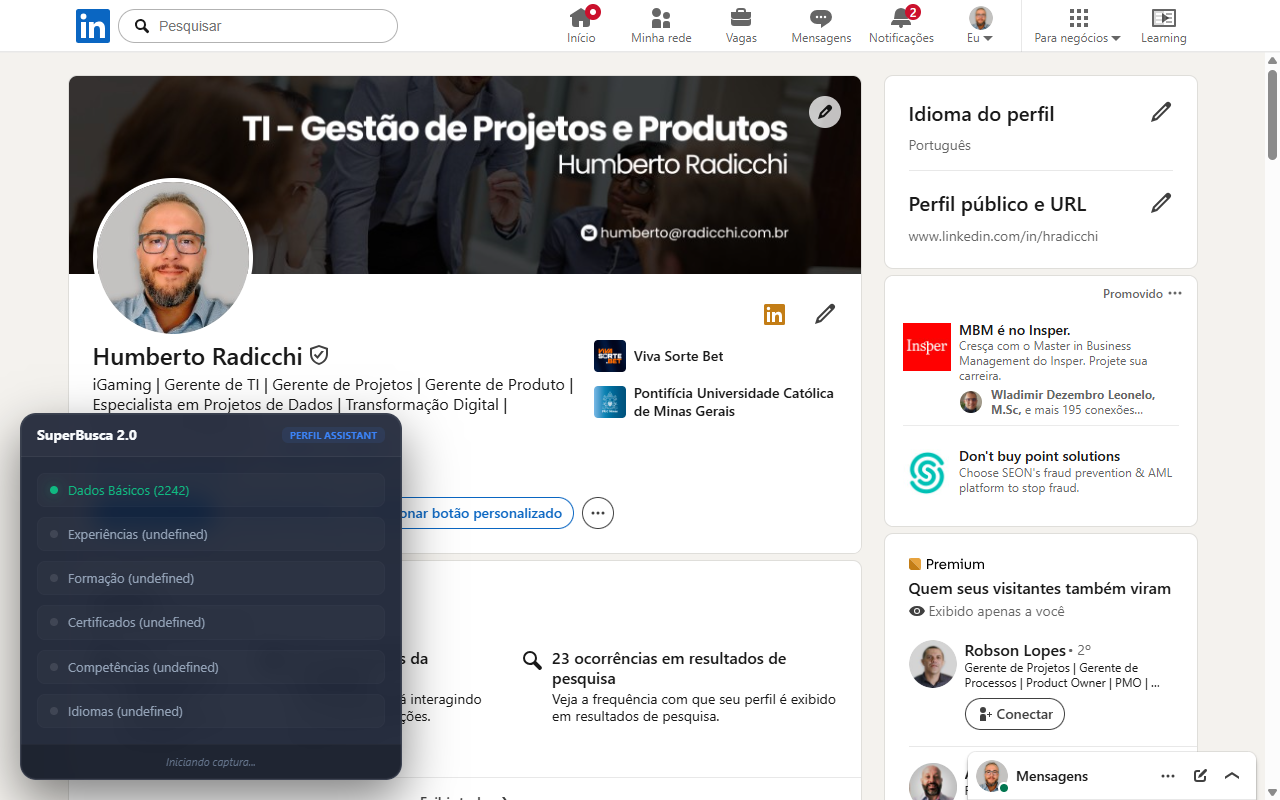Edit Perfil público e URL pencil icon

[1160, 202]
